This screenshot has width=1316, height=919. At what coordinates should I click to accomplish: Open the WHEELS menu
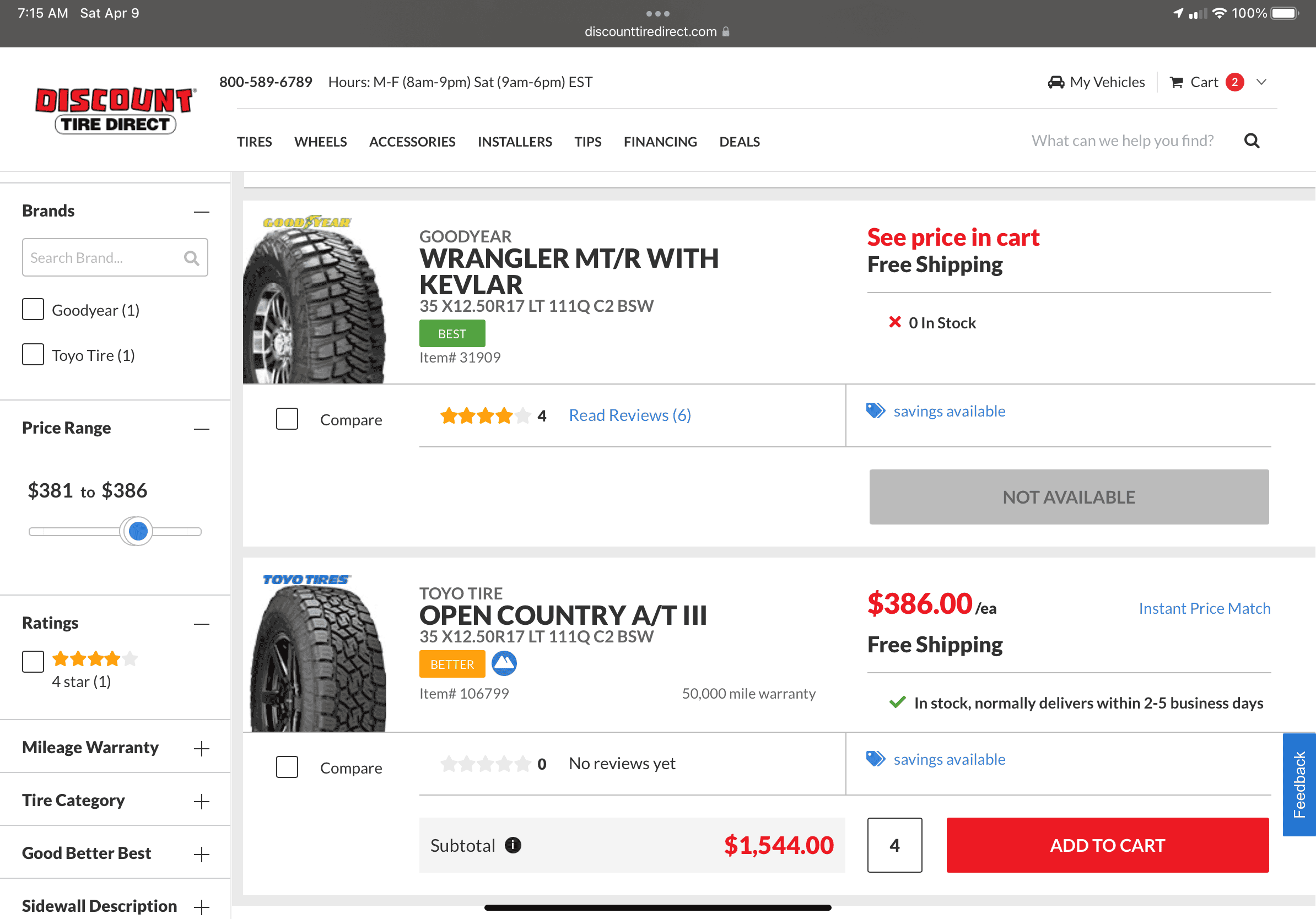coord(320,142)
